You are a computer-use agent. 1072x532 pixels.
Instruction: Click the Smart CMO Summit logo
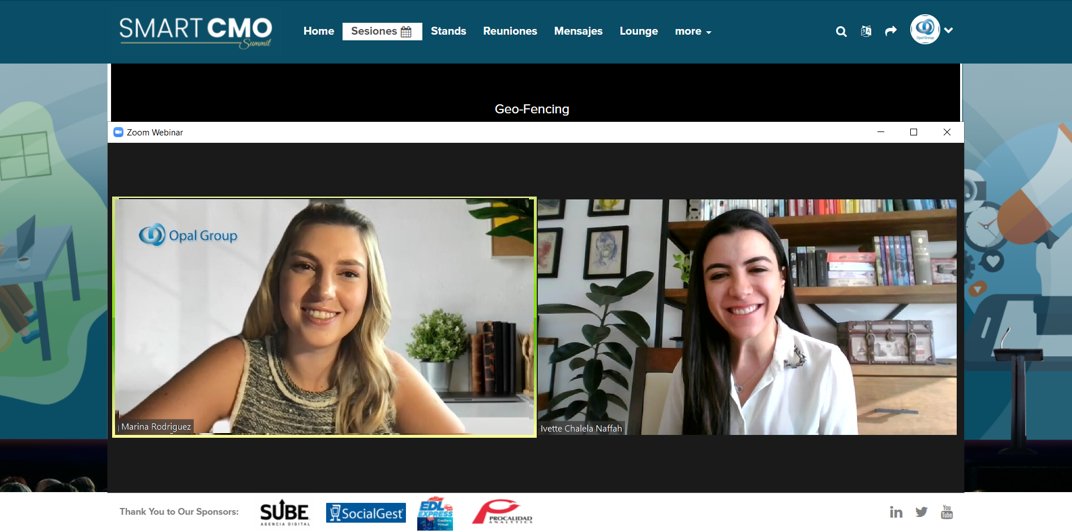coord(196,31)
